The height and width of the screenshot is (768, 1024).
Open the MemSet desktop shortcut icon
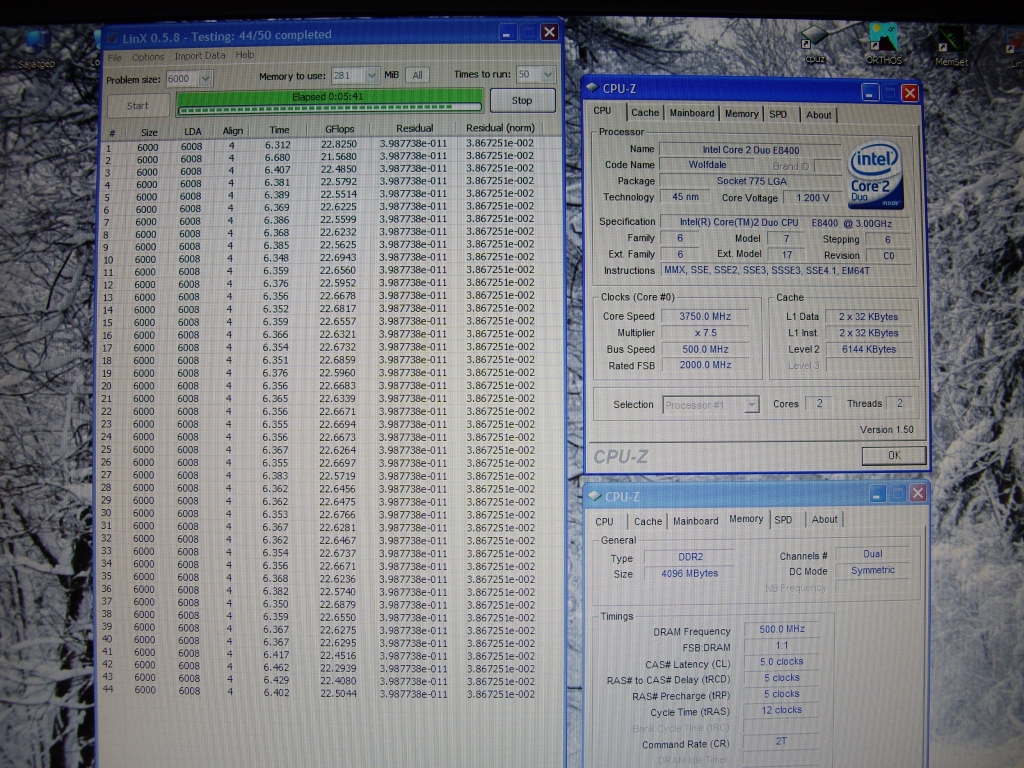951,46
